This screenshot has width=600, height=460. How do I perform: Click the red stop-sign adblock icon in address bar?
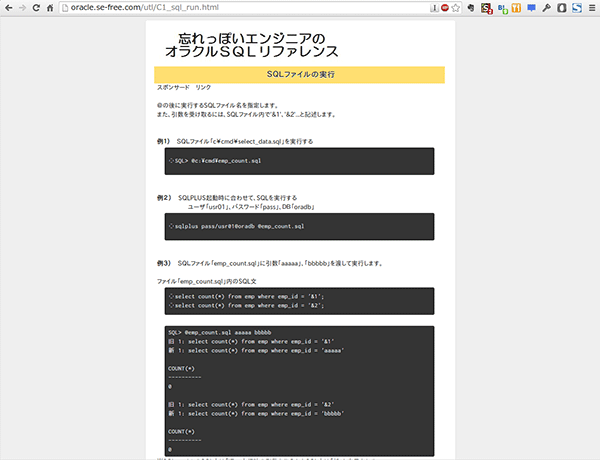pos(445,8)
